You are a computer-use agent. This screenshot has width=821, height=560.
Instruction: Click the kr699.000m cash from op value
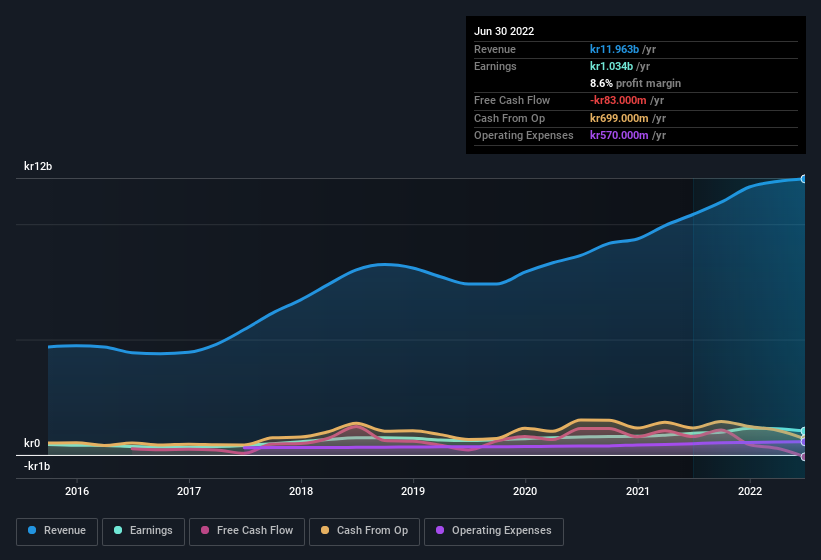[619, 118]
